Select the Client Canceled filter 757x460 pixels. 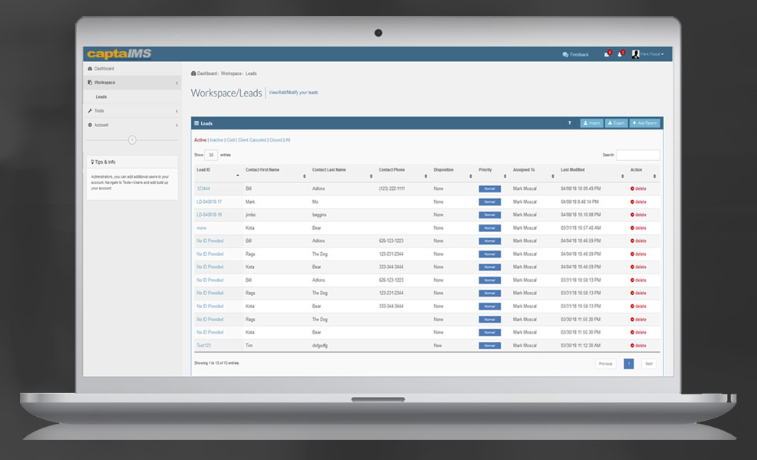coord(252,140)
